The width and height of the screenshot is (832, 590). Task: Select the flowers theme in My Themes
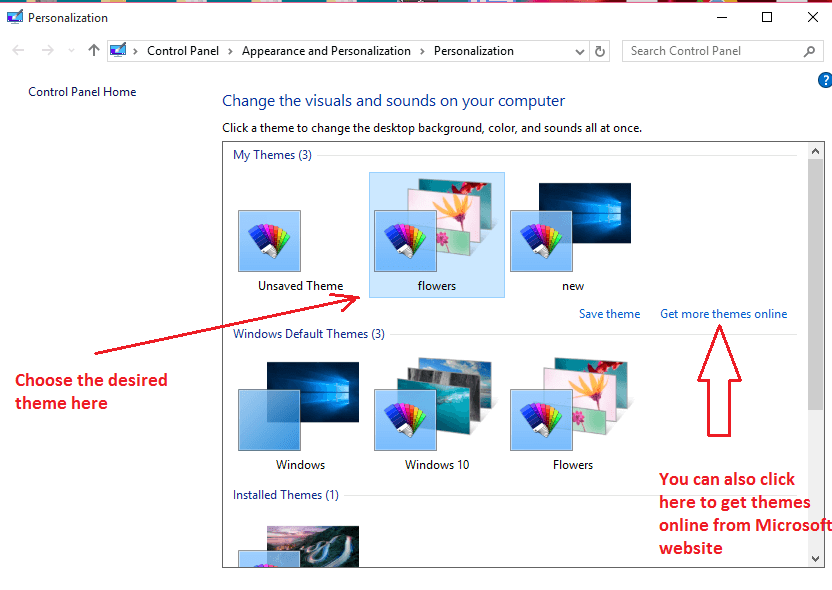437,235
